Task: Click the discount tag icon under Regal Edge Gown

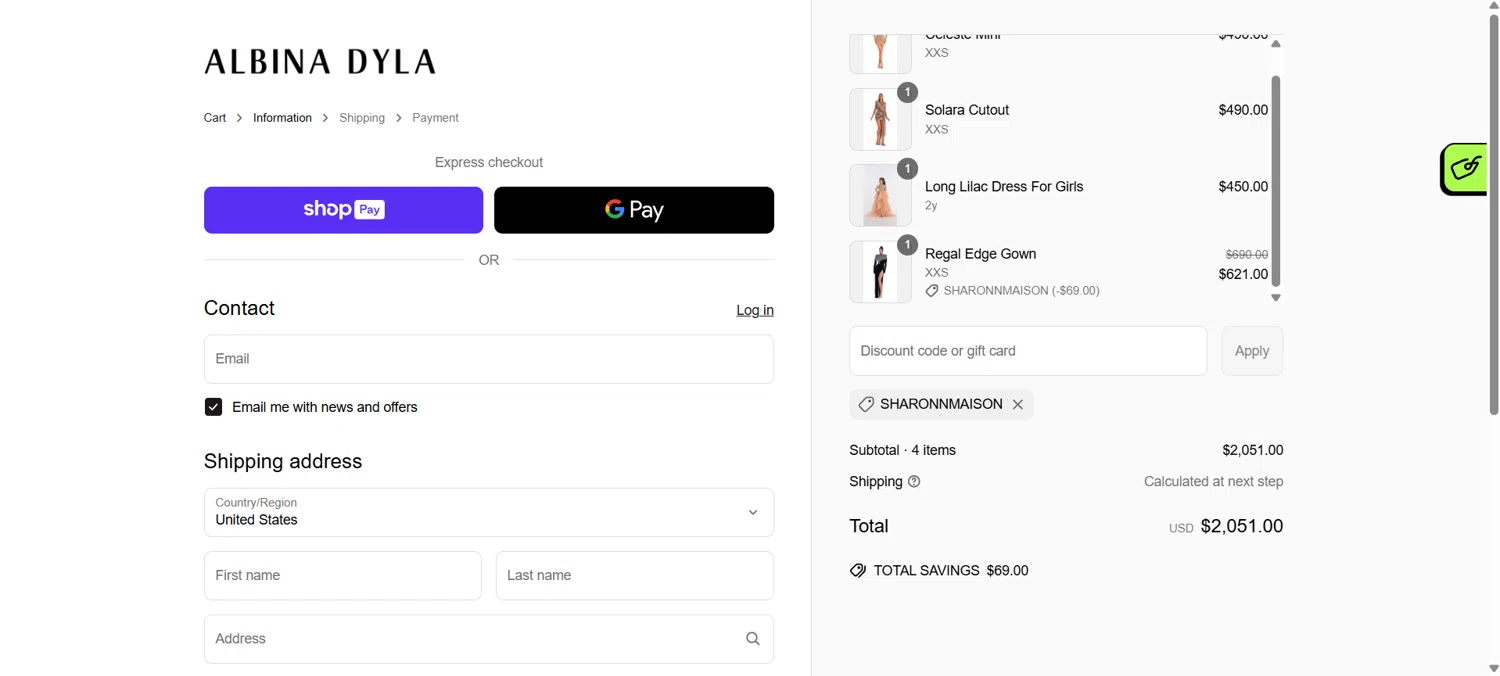Action: (x=932, y=291)
